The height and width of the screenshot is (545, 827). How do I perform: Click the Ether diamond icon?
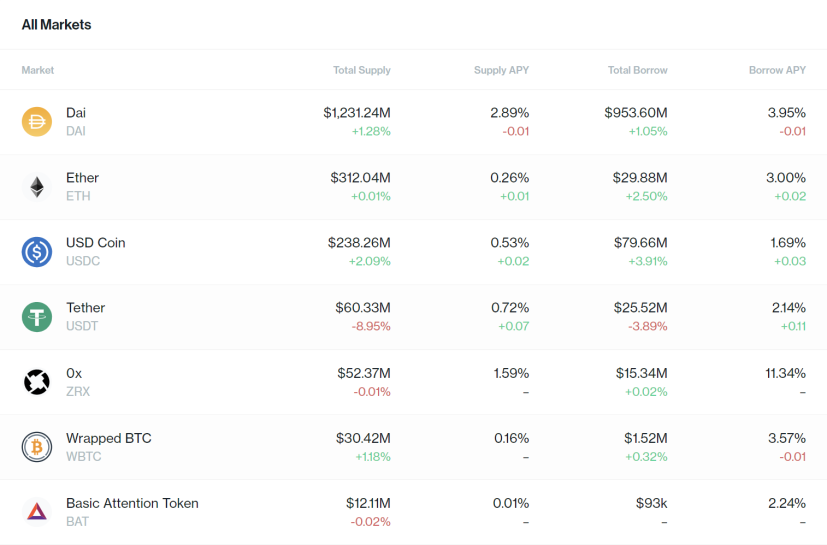coord(37,187)
